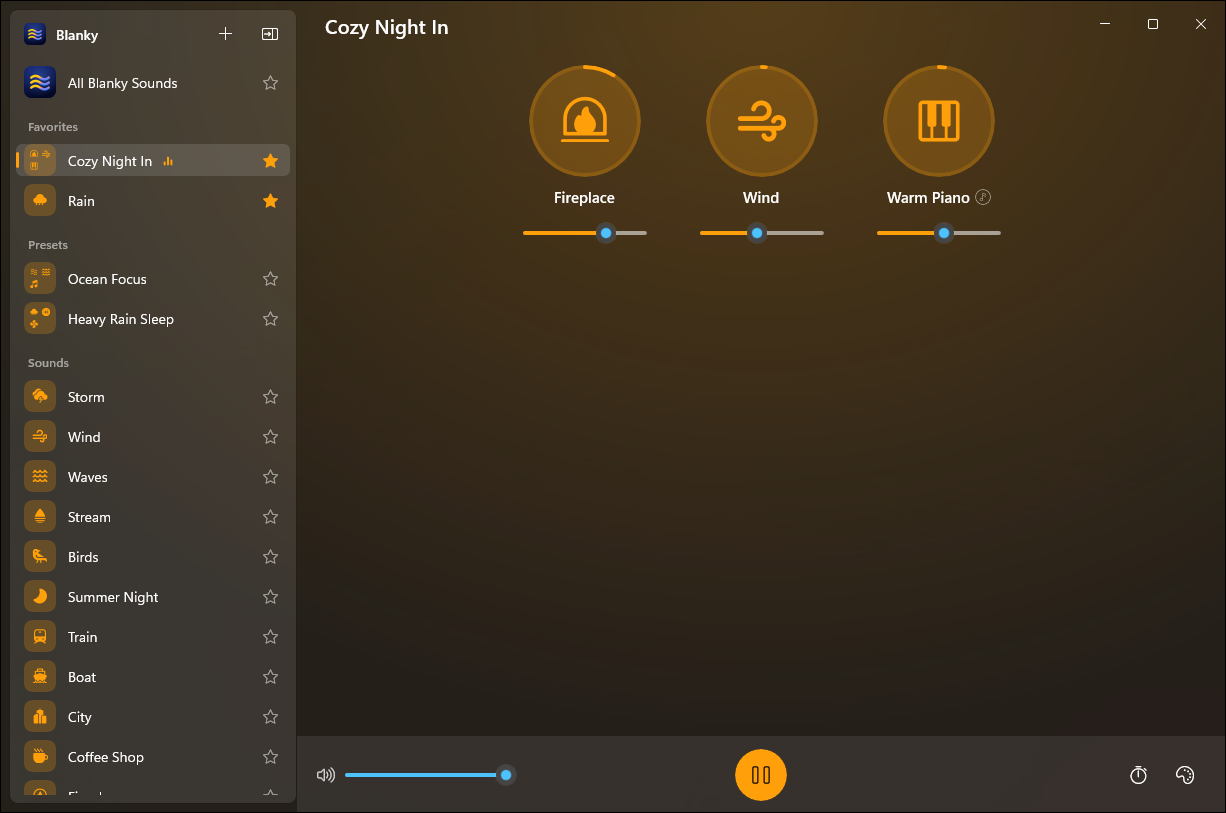The width and height of the screenshot is (1226, 813).
Task: Star the Birds sound
Action: pos(270,557)
